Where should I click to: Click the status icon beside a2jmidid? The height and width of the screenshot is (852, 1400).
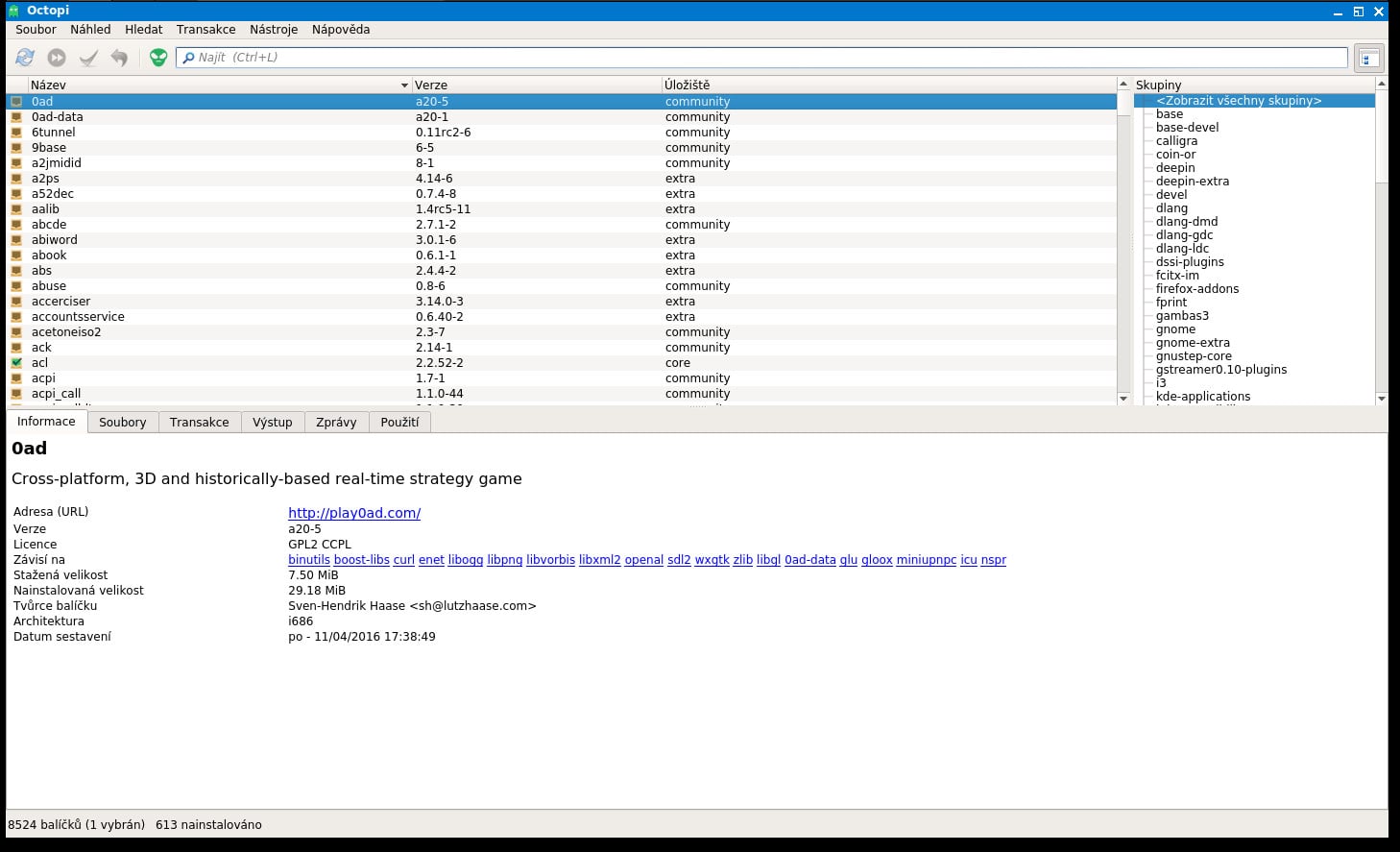[x=16, y=163]
